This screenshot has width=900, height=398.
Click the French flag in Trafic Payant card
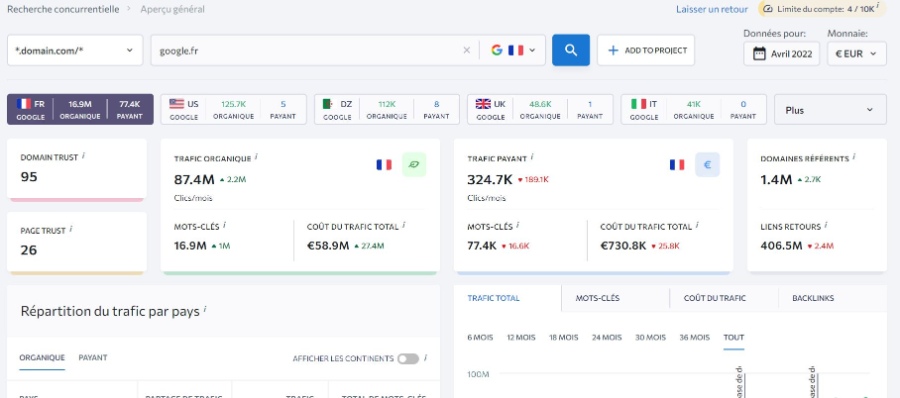pos(677,165)
